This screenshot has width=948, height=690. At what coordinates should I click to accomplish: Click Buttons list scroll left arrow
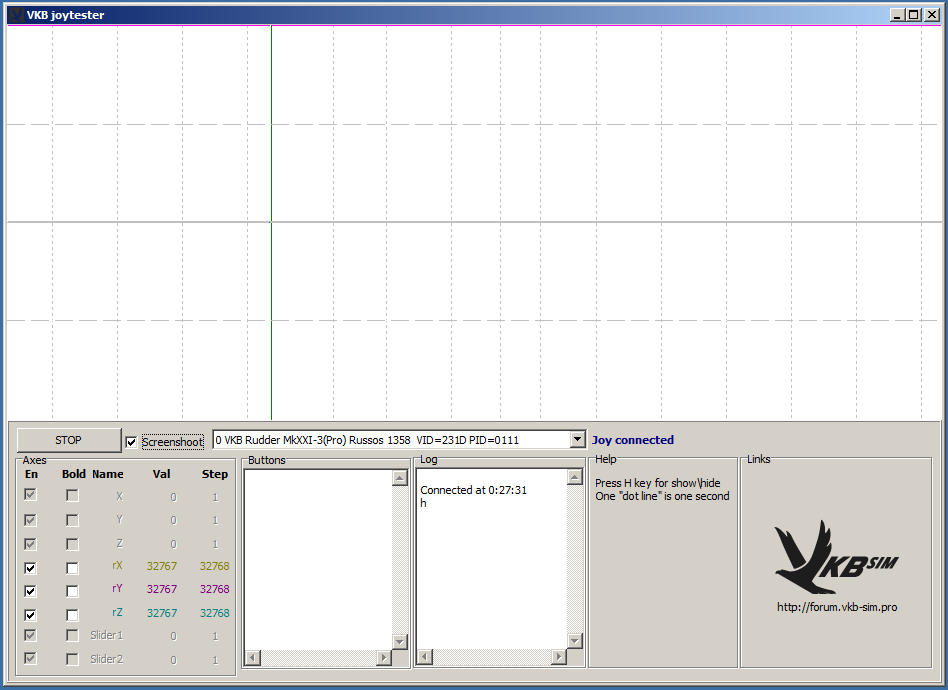253,657
